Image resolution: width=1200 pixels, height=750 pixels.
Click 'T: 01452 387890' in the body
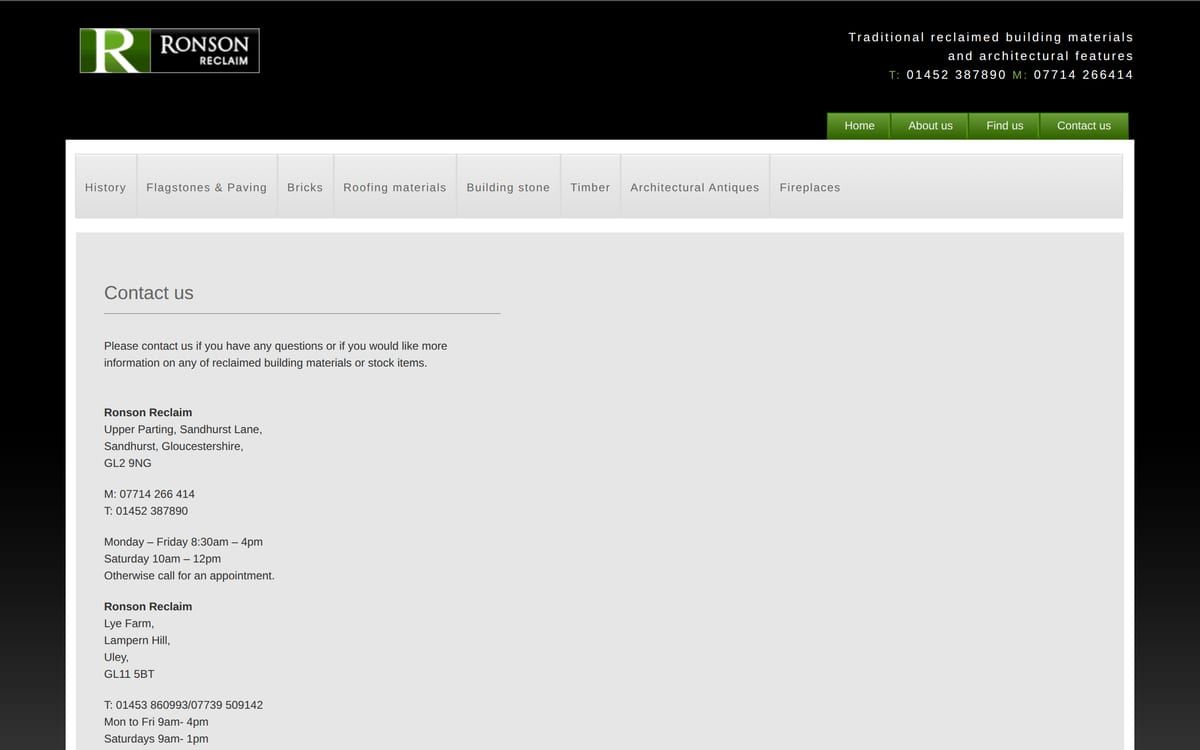[146, 511]
